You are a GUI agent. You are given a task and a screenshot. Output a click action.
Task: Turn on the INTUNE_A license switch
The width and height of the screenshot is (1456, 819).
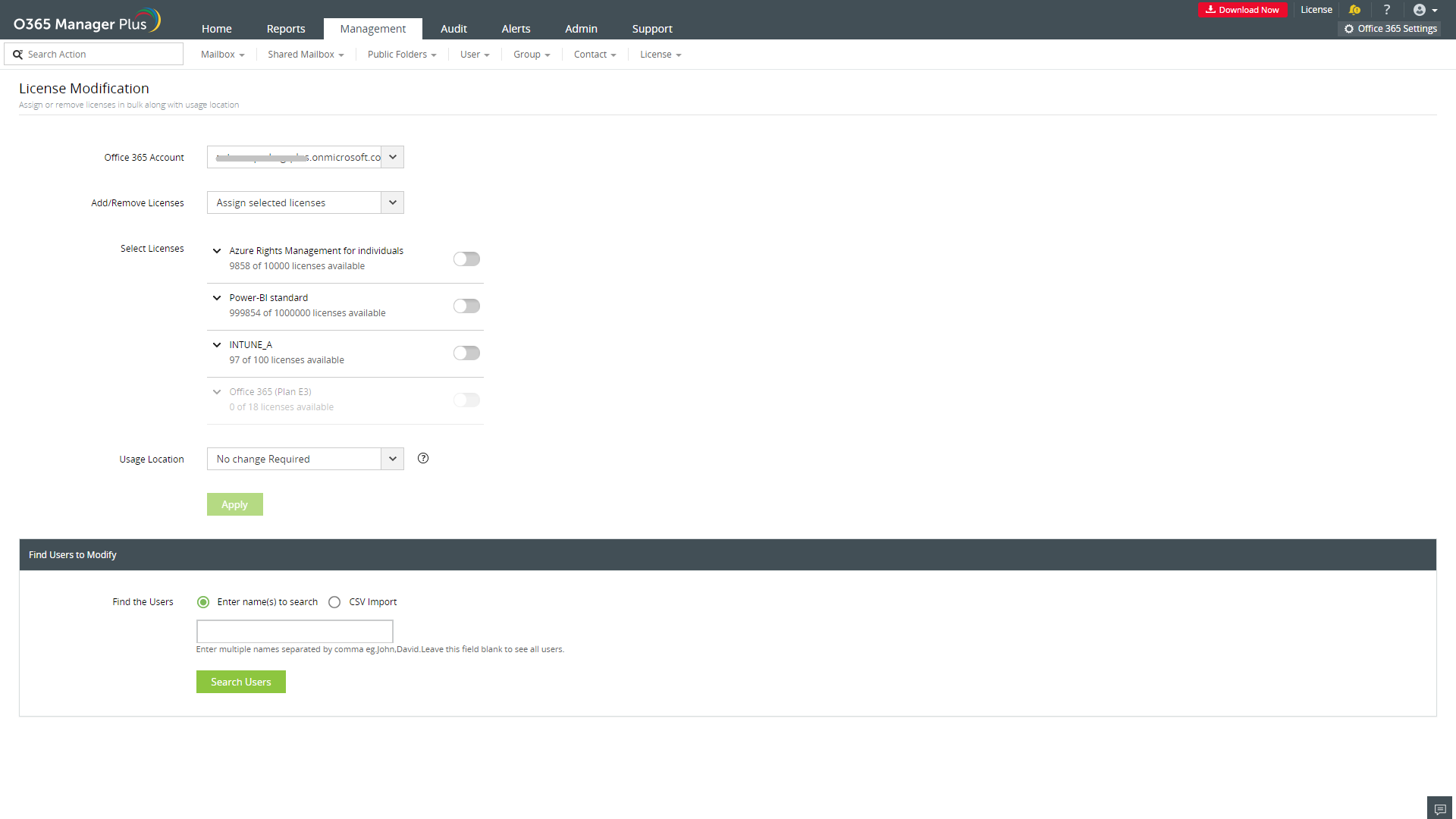click(x=466, y=353)
